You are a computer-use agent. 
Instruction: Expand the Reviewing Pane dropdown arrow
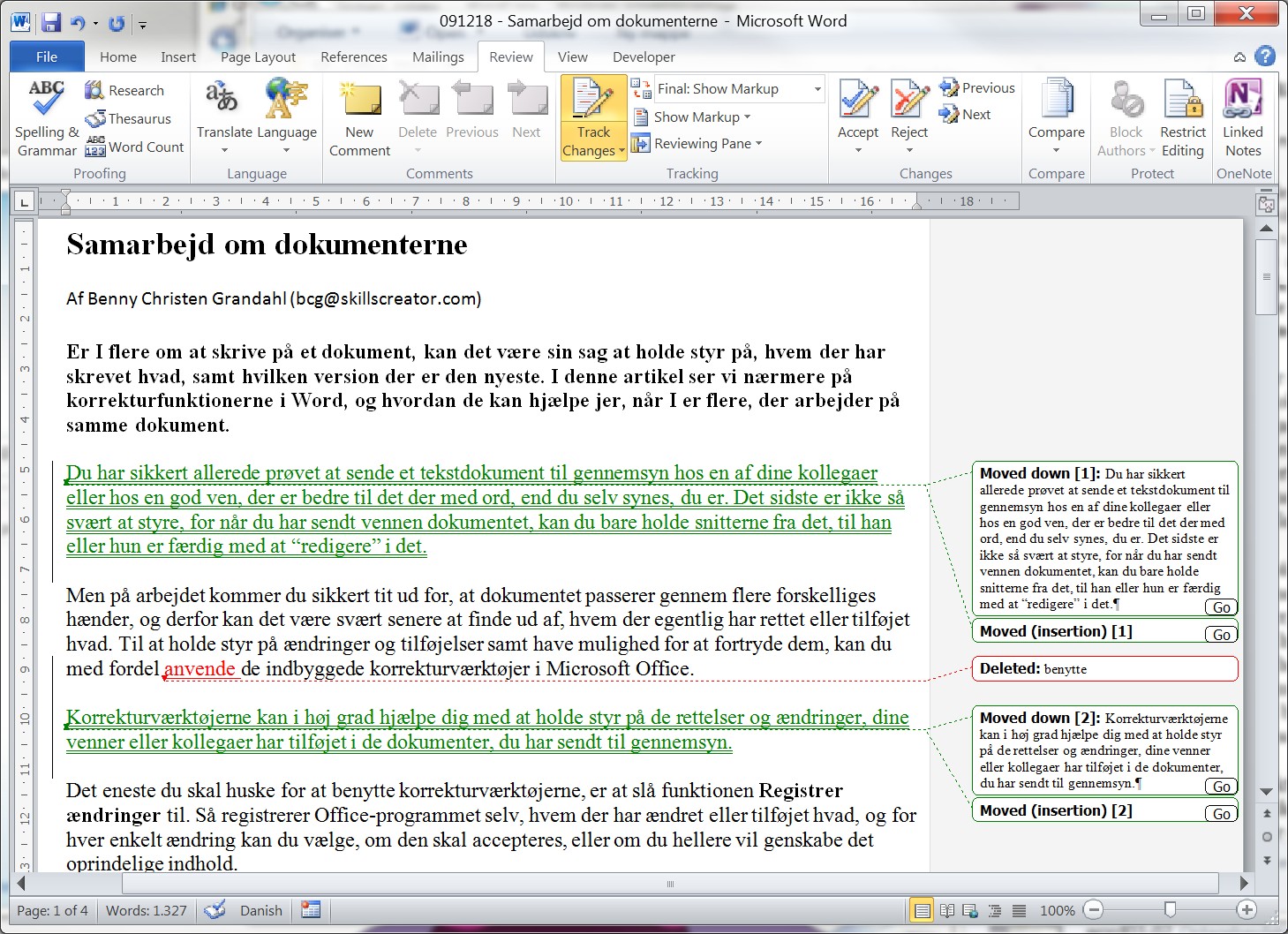coord(758,144)
